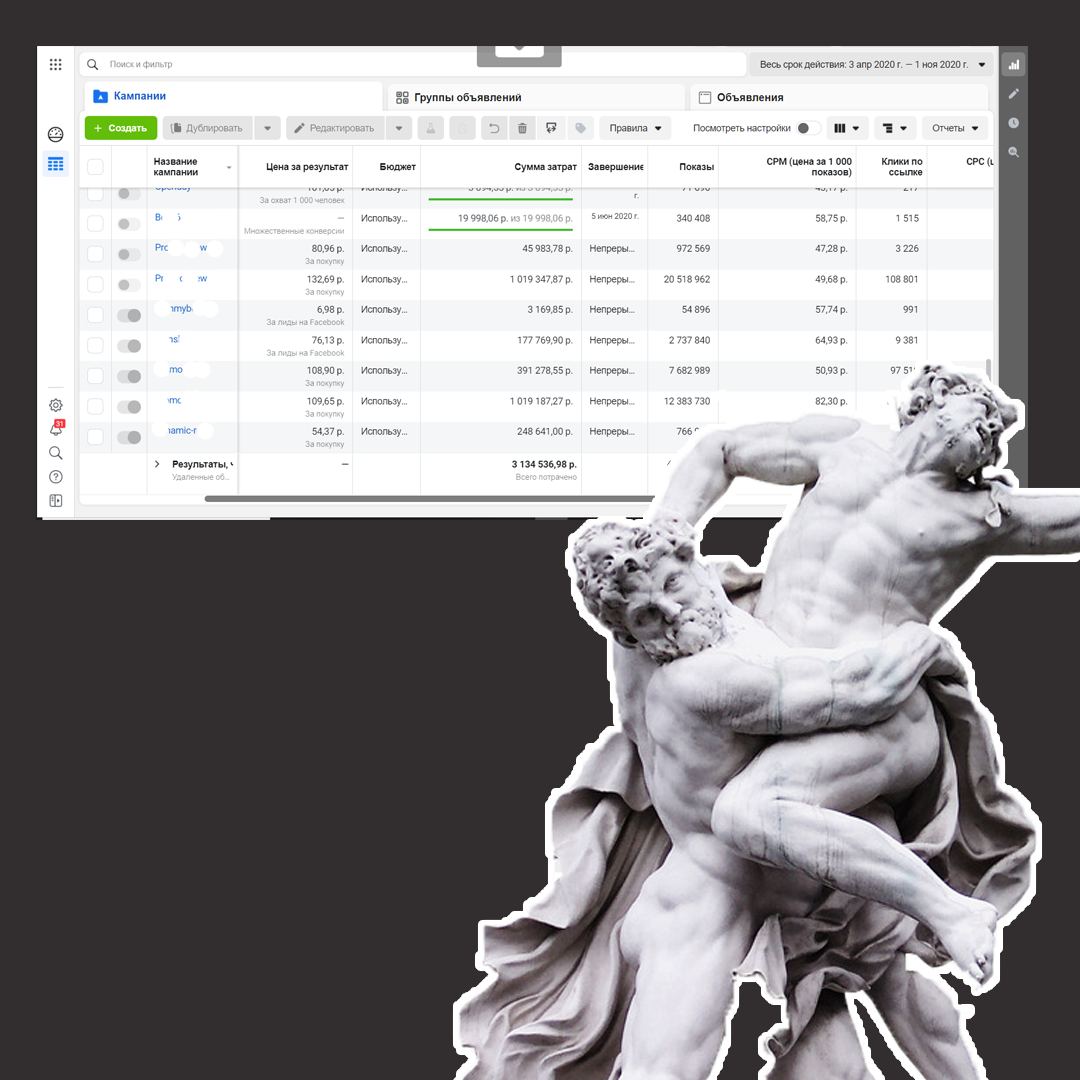Focus the Поиск и фильтр search field

[x=413, y=64]
